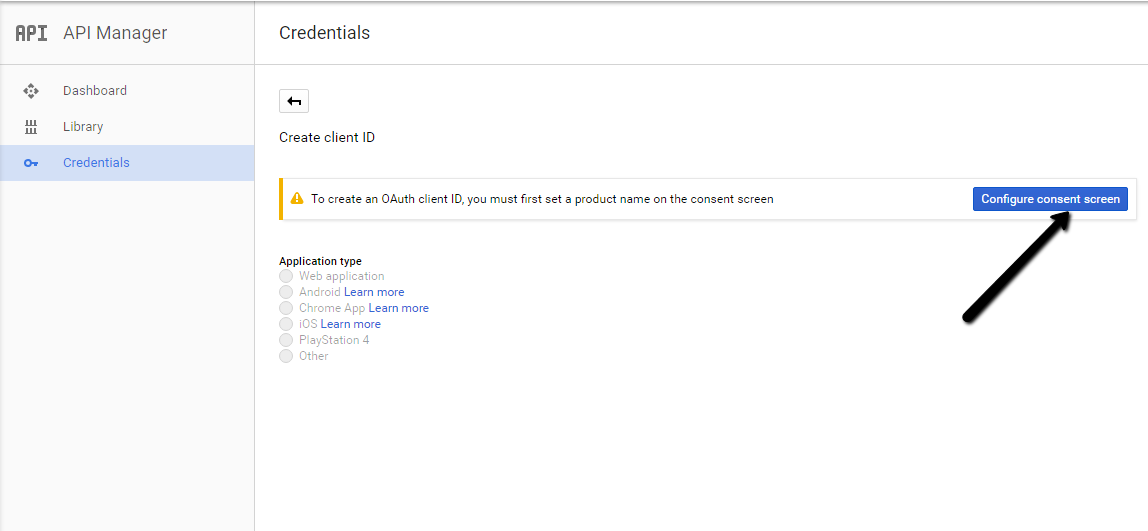Choose the Chrome App radio option

[286, 308]
